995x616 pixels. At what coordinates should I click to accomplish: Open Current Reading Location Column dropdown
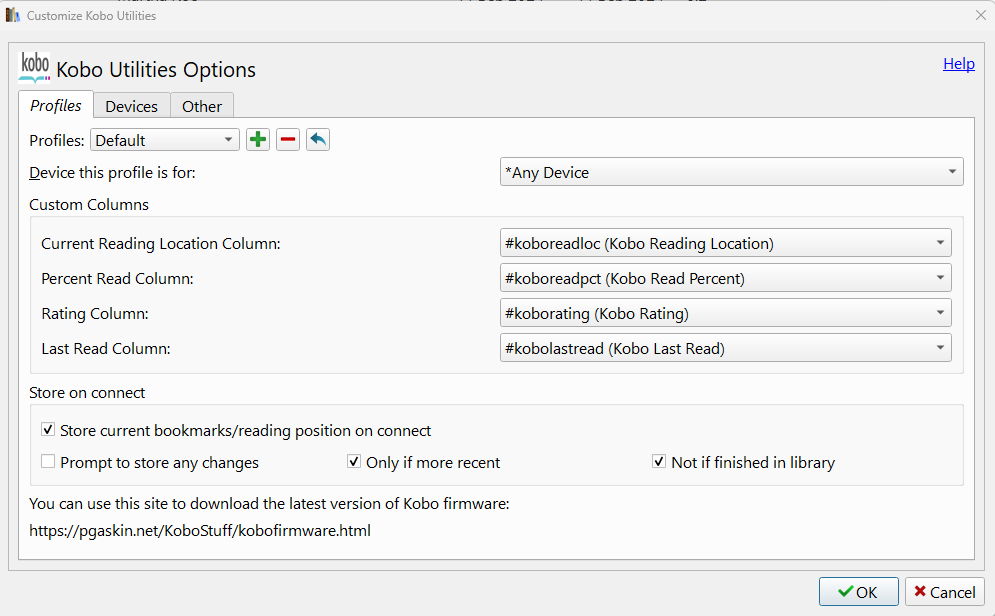pyautogui.click(x=725, y=243)
